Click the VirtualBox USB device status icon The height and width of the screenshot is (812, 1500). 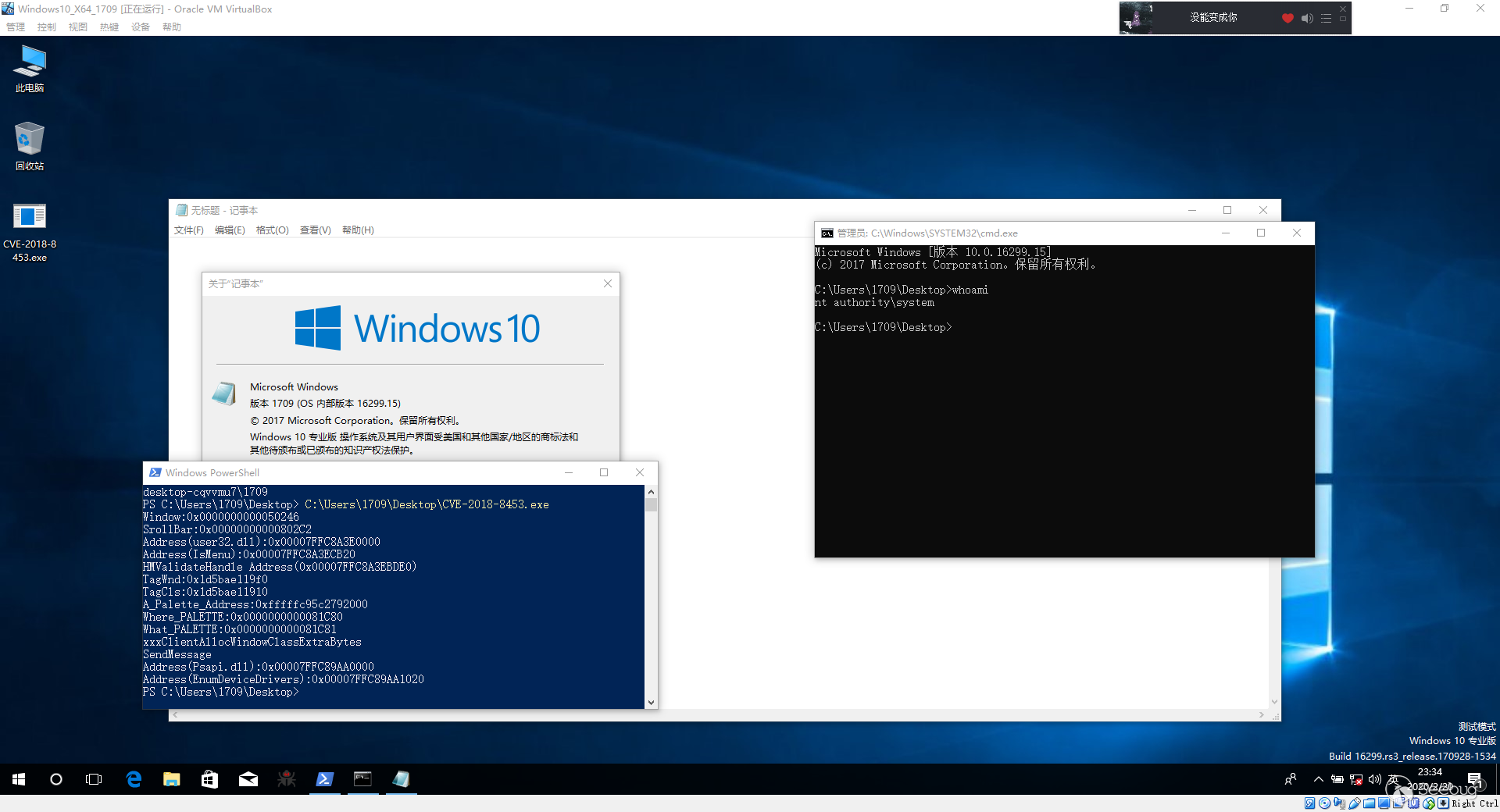coord(1355,803)
